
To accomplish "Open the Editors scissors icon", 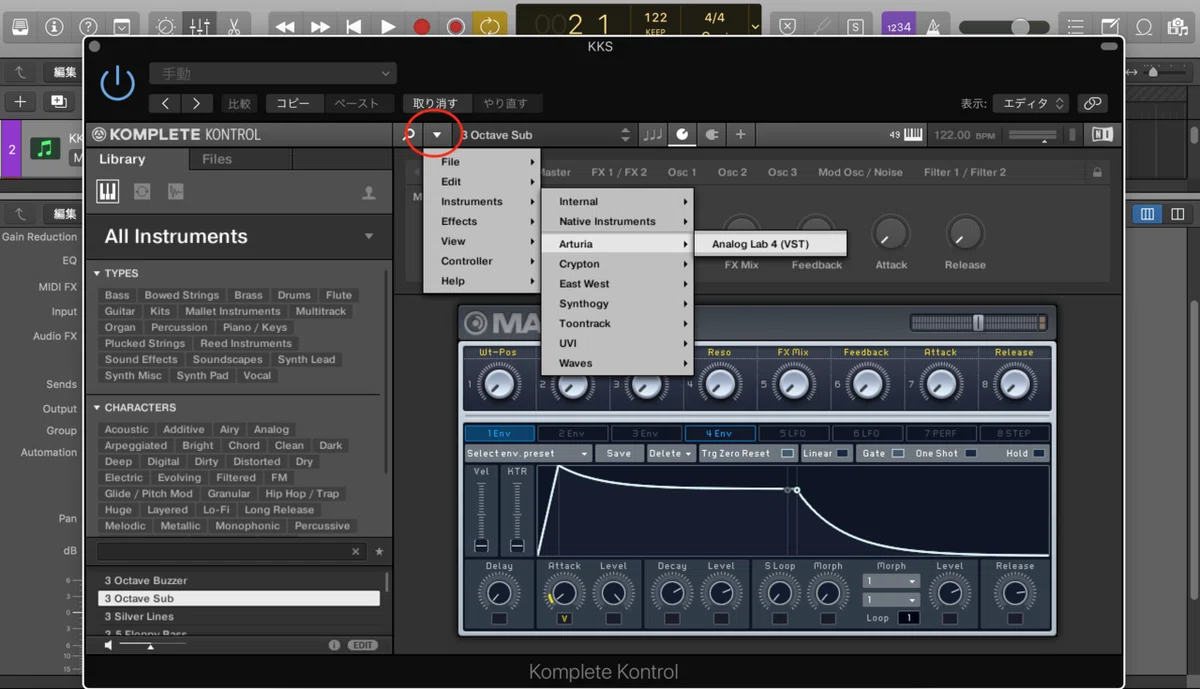I will point(233,27).
